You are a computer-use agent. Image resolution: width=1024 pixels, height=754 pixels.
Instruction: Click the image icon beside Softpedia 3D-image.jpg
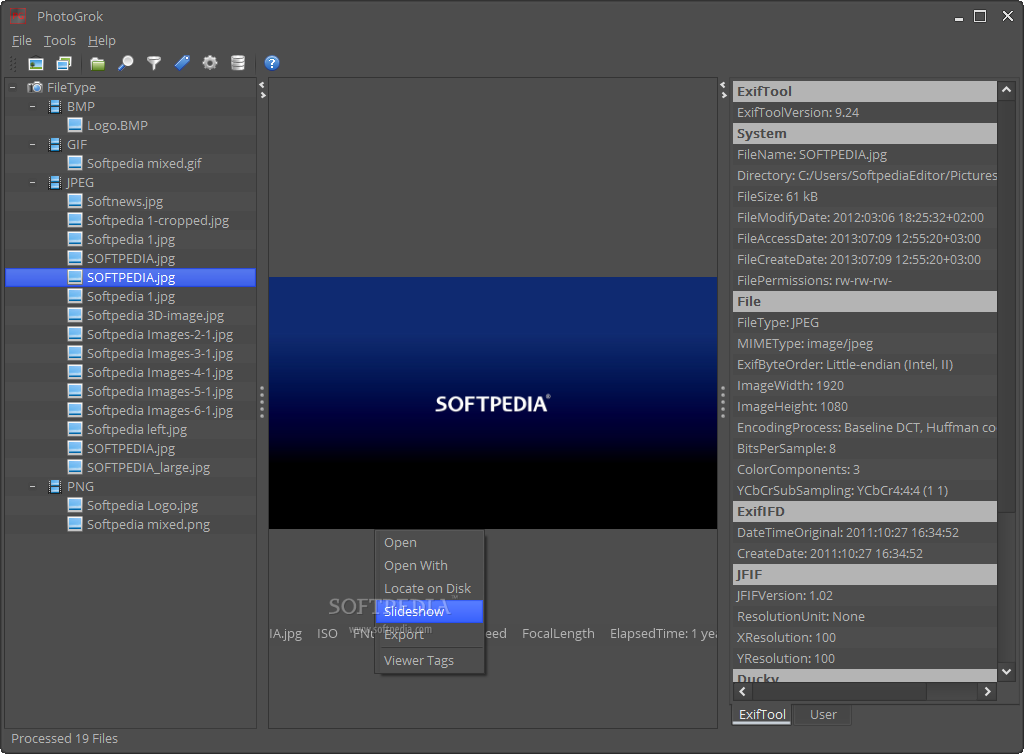(76, 315)
